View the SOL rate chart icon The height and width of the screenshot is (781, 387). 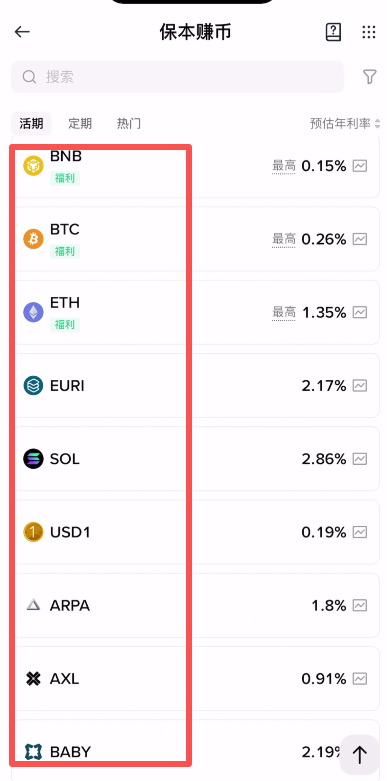coord(360,459)
